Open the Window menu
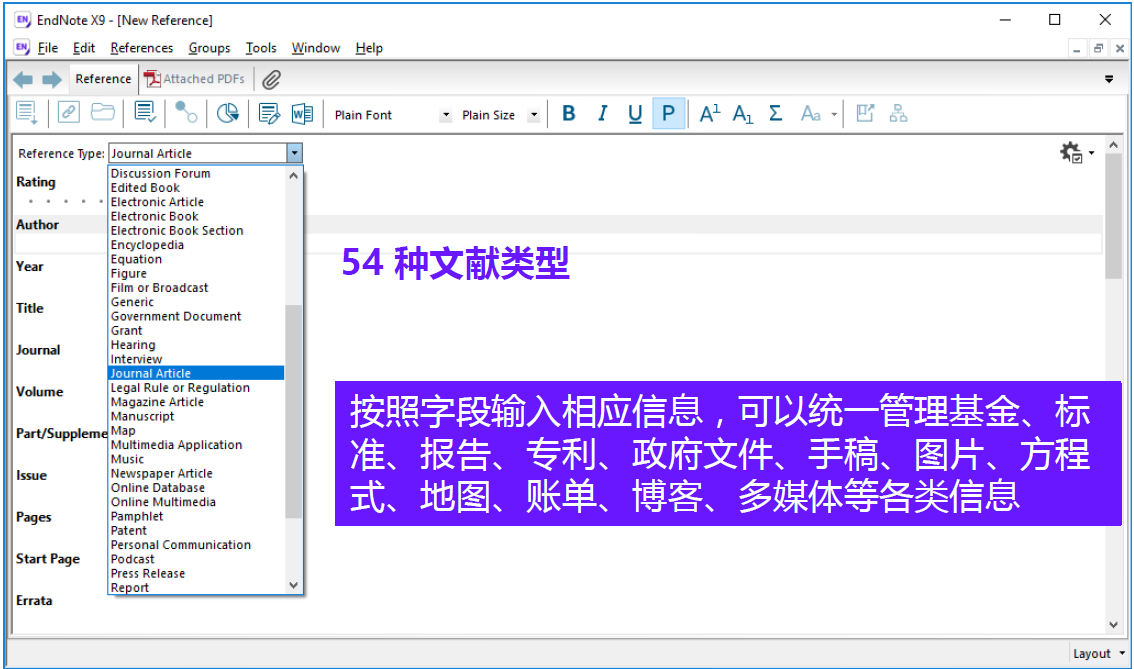 (x=316, y=48)
